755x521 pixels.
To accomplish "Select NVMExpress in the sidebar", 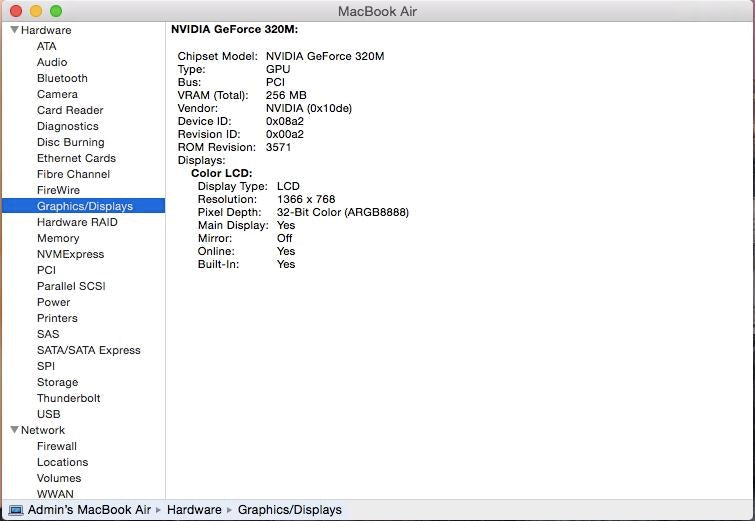I will (71, 254).
